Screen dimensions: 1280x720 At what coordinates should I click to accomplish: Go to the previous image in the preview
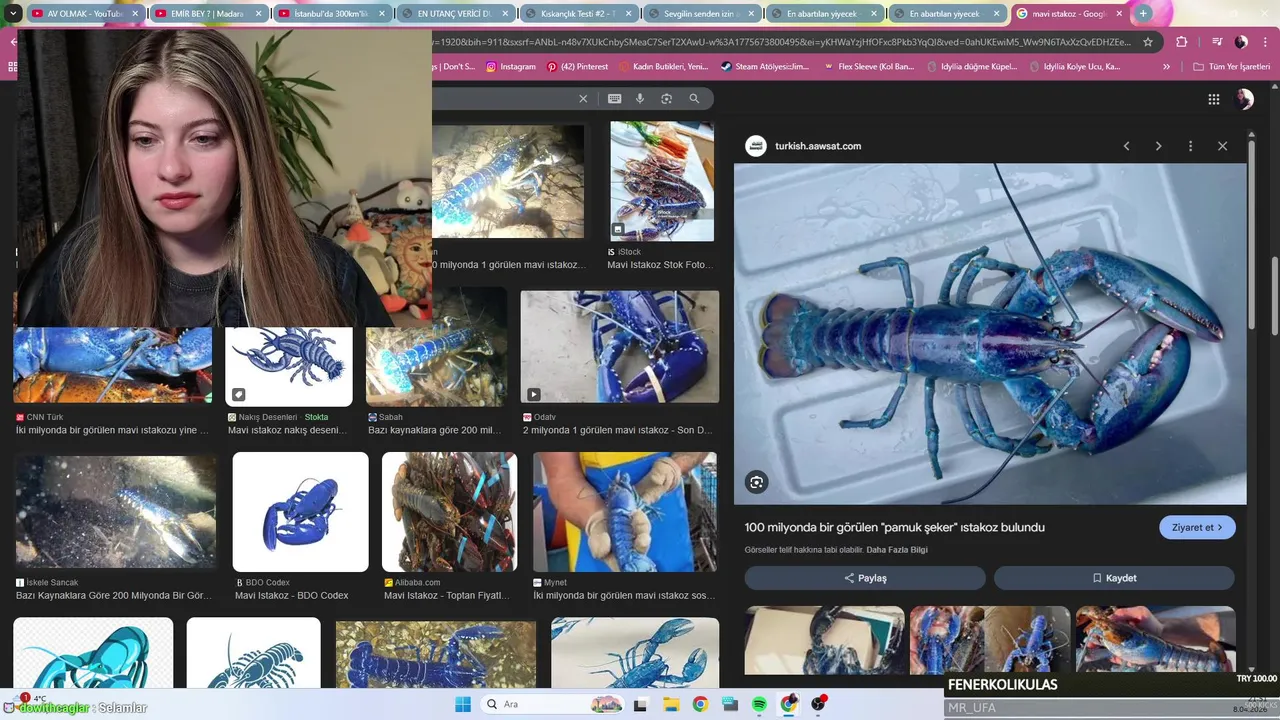1126,146
